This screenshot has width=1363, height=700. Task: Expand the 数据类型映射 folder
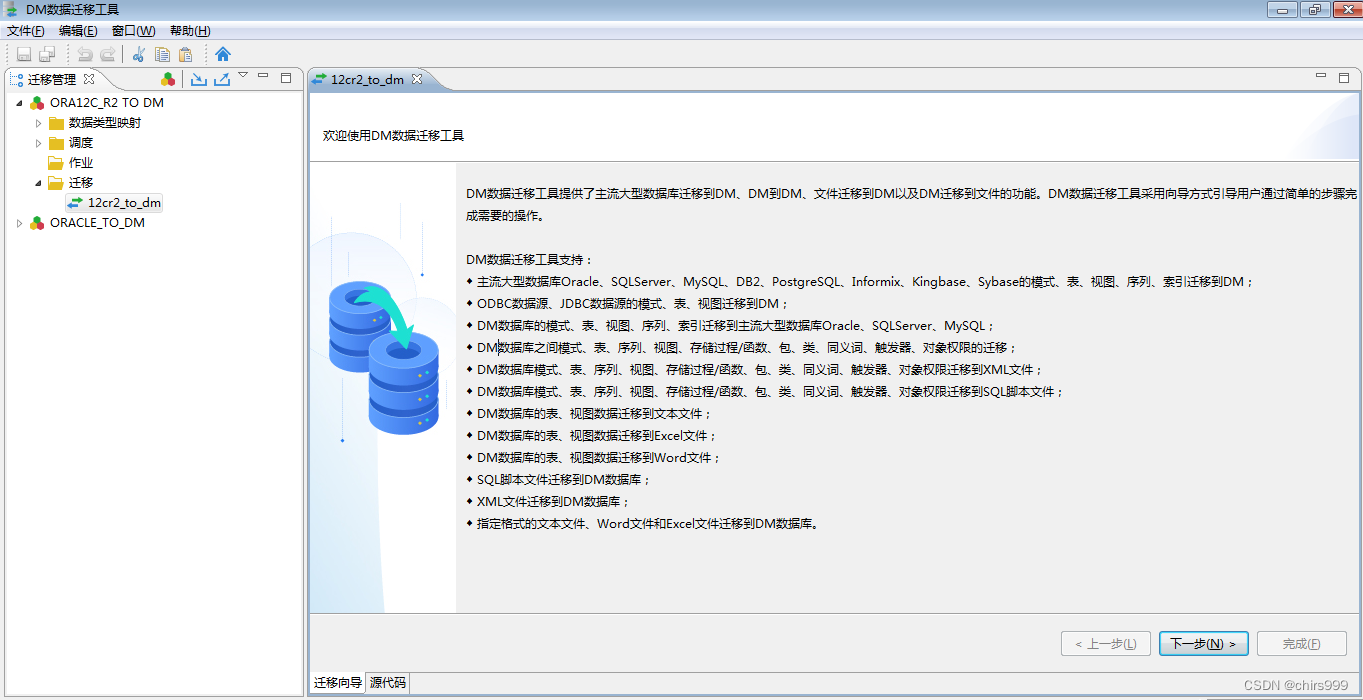pos(36,122)
